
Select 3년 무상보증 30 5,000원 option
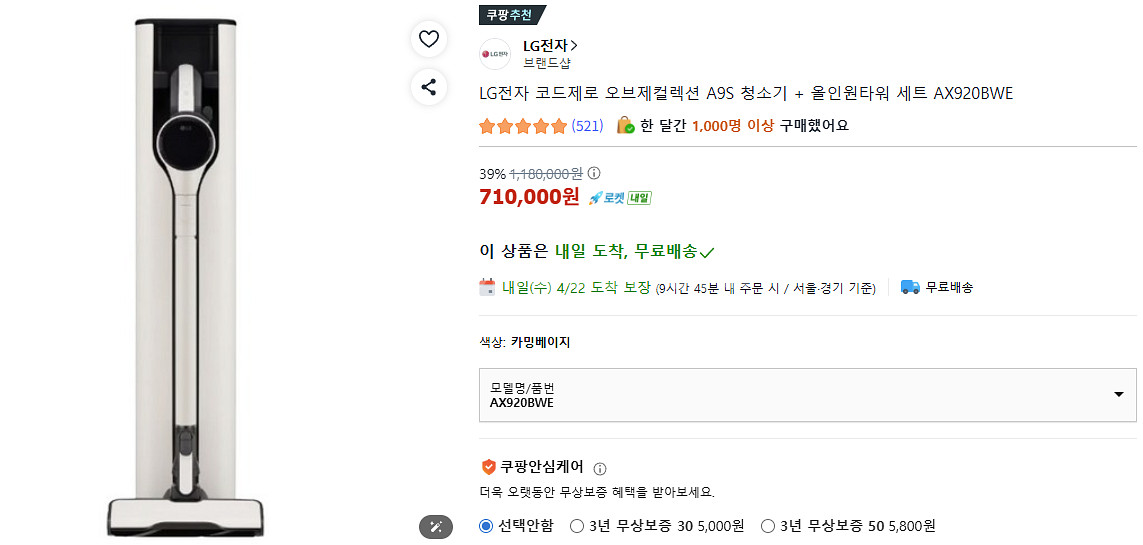tap(577, 526)
